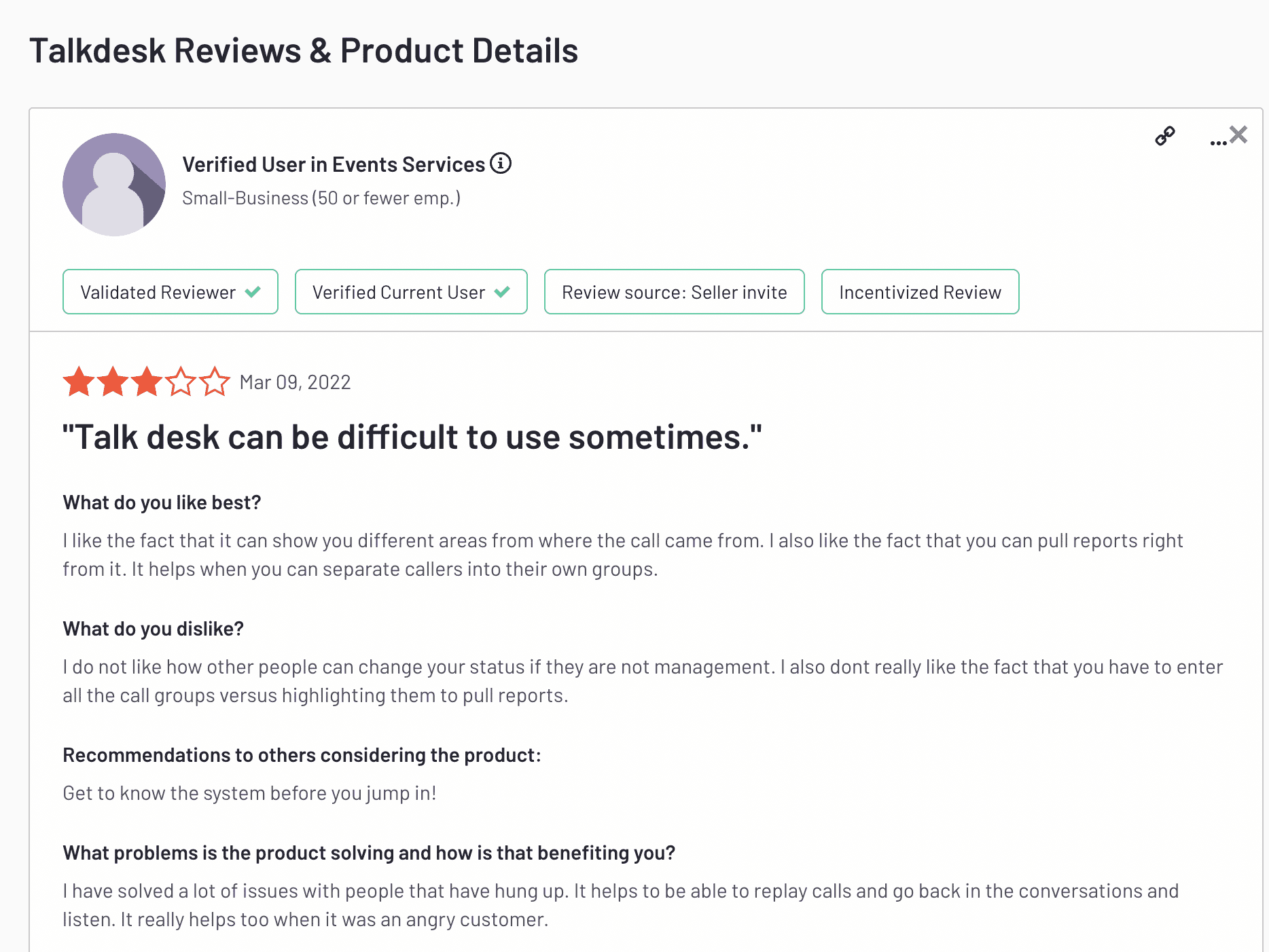1269x952 pixels.
Task: Click checkmark on Validated Reviewer badge
Action: click(253, 292)
